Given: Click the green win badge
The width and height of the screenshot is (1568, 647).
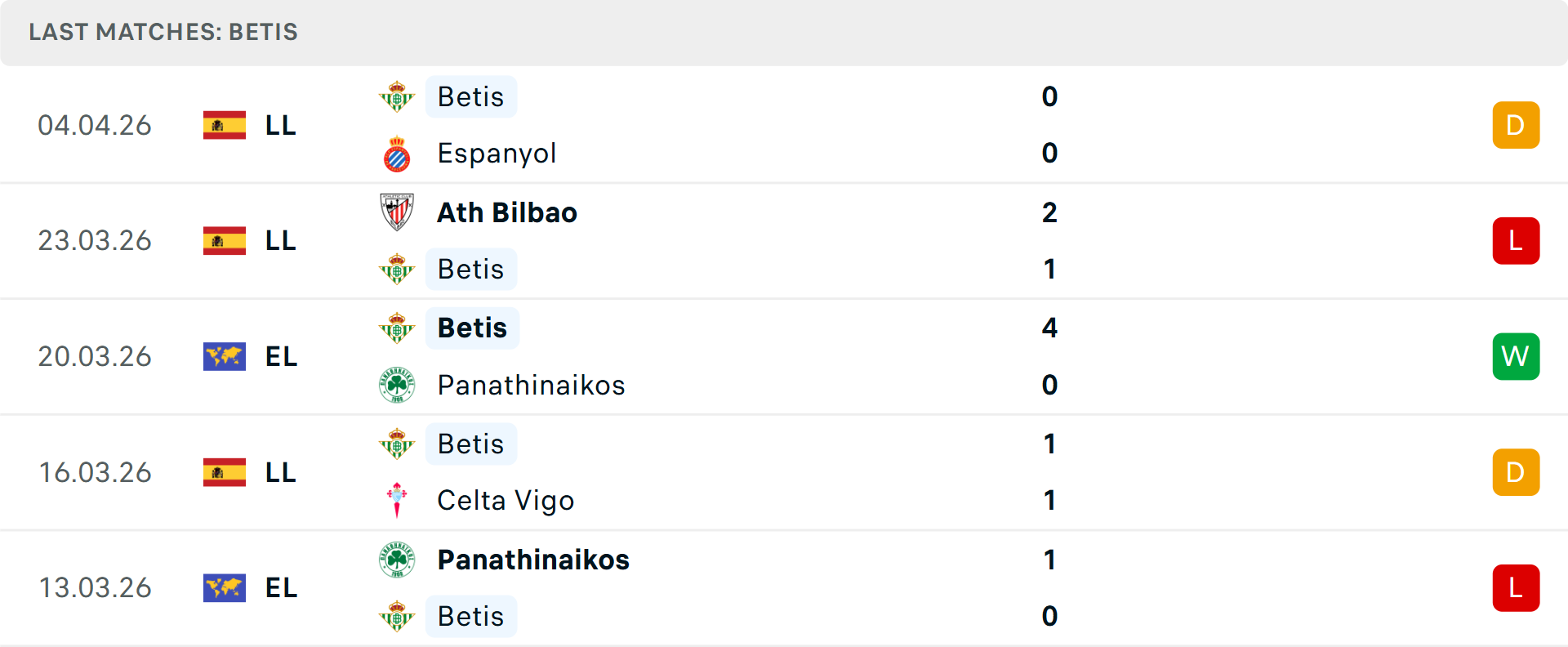Looking at the screenshot, I should 1516,356.
